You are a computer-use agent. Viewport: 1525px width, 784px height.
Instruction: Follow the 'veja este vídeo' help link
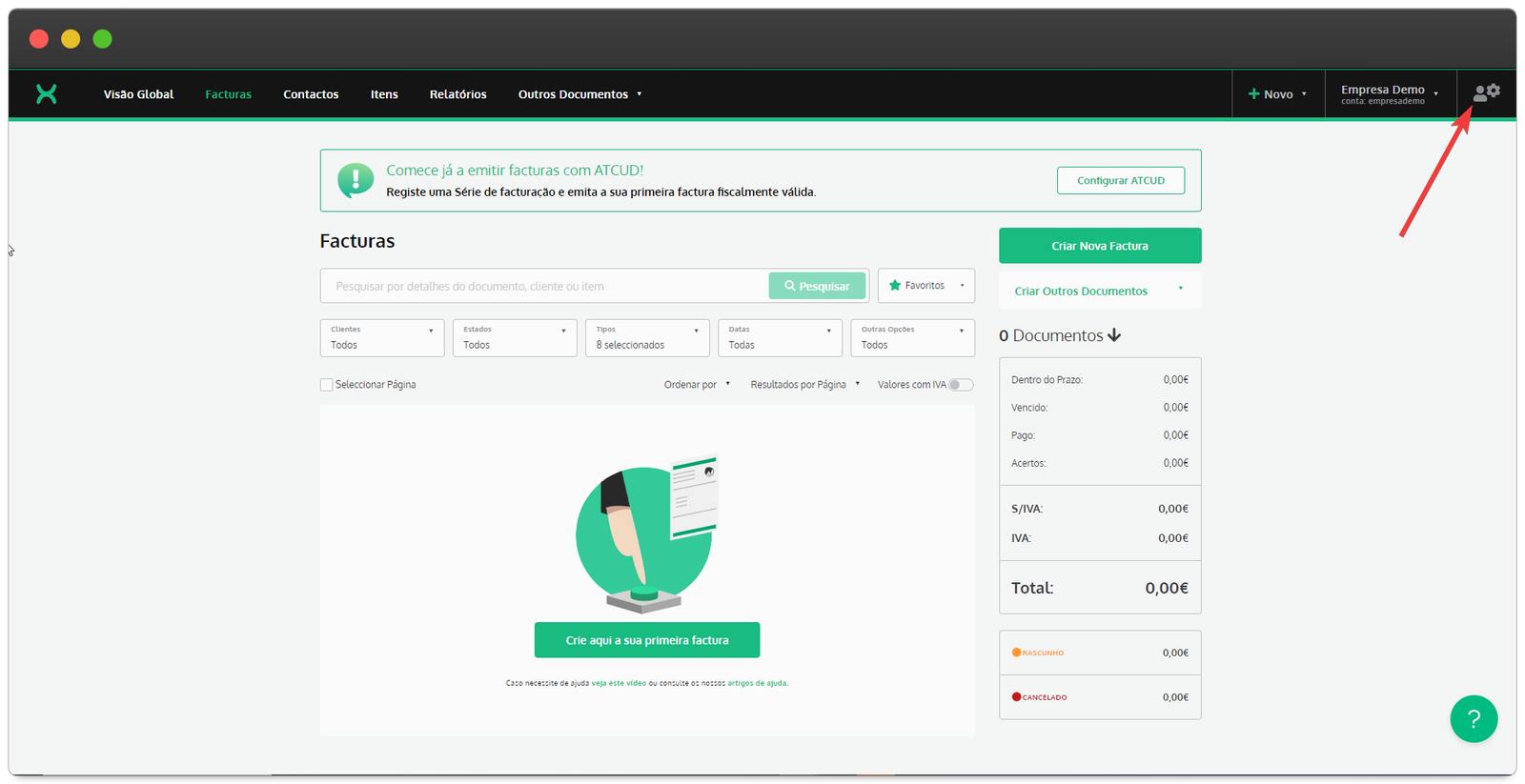coord(619,683)
